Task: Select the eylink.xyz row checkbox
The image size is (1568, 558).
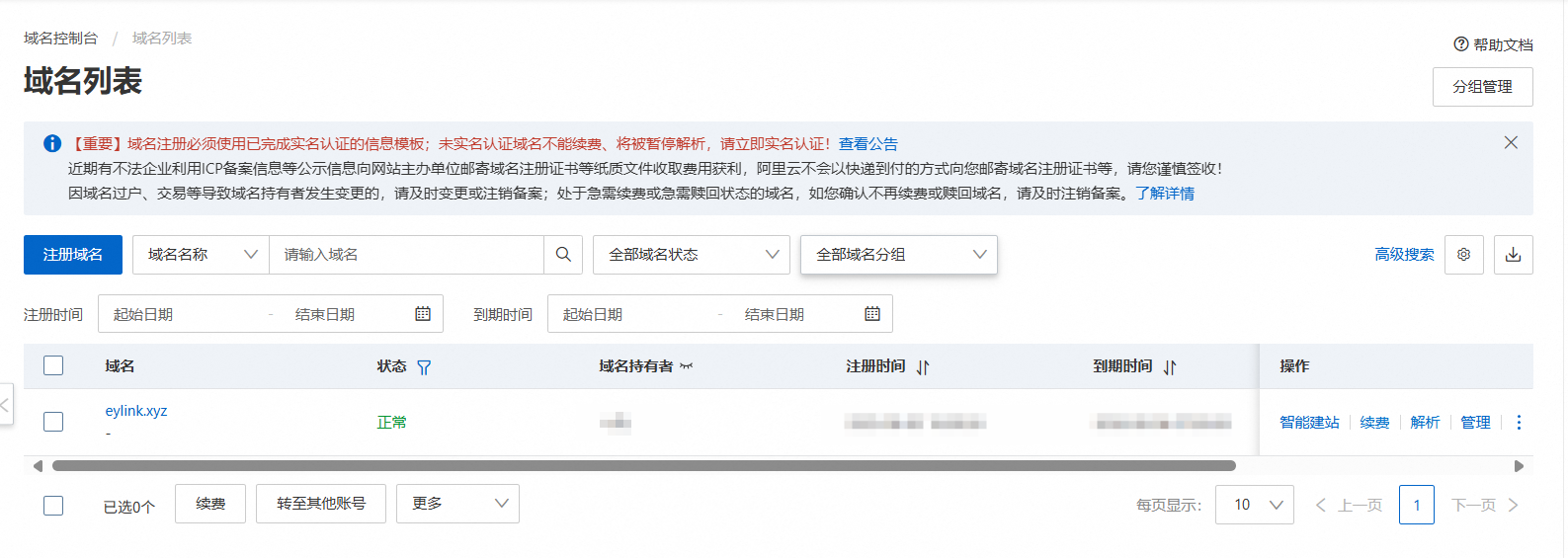Action: pyautogui.click(x=53, y=422)
